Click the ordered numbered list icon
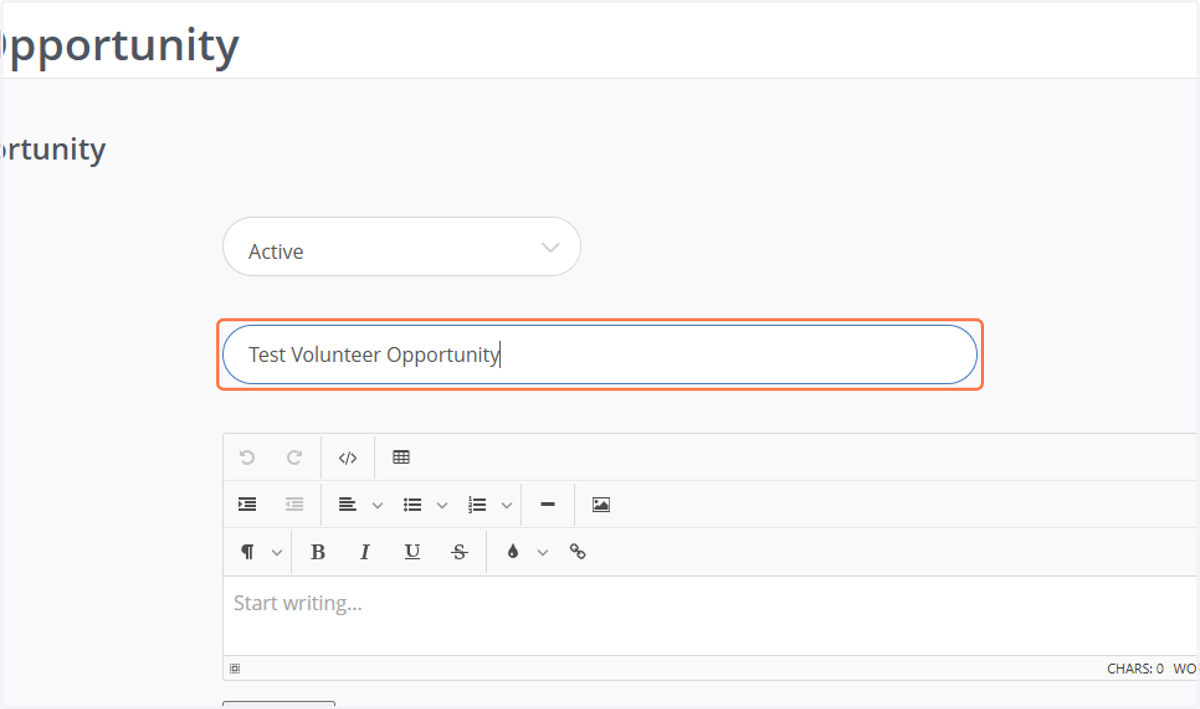Screen dimensions: 1200x709 tap(477, 505)
